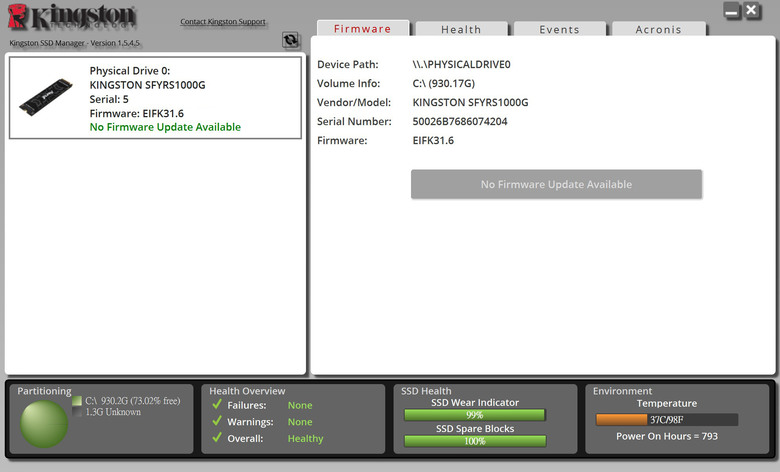Click the Vendor/Model value KINGSTON SFYRS1000G
The width and height of the screenshot is (780, 472).
click(x=470, y=102)
